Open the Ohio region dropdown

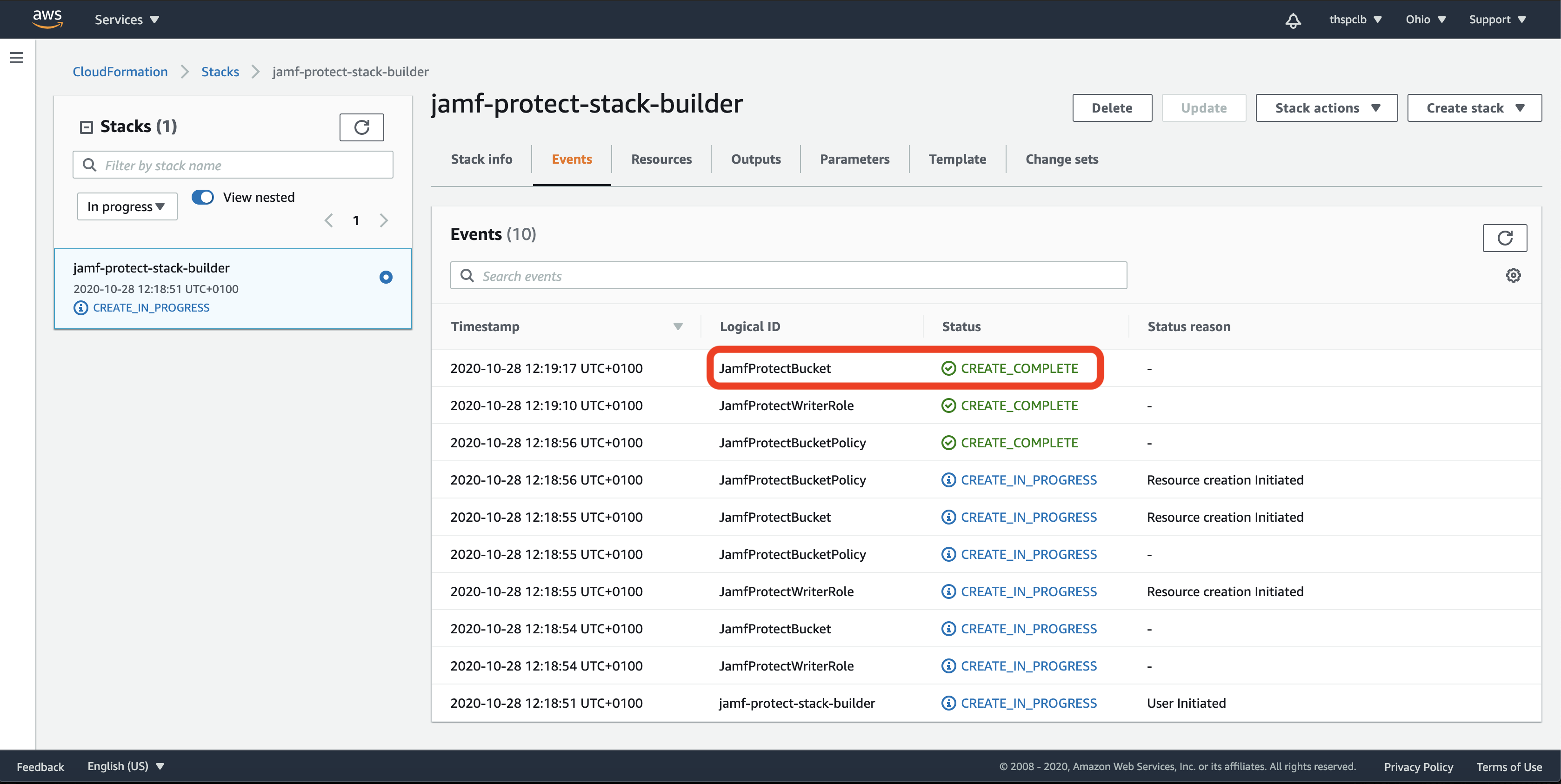[1425, 20]
